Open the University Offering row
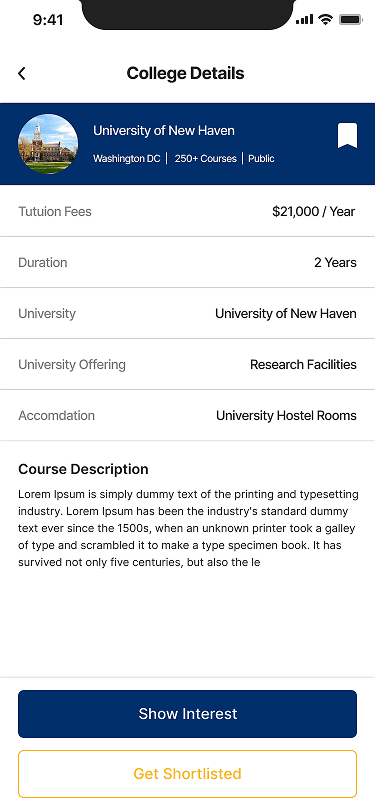This screenshot has height=812, width=375. (x=188, y=365)
